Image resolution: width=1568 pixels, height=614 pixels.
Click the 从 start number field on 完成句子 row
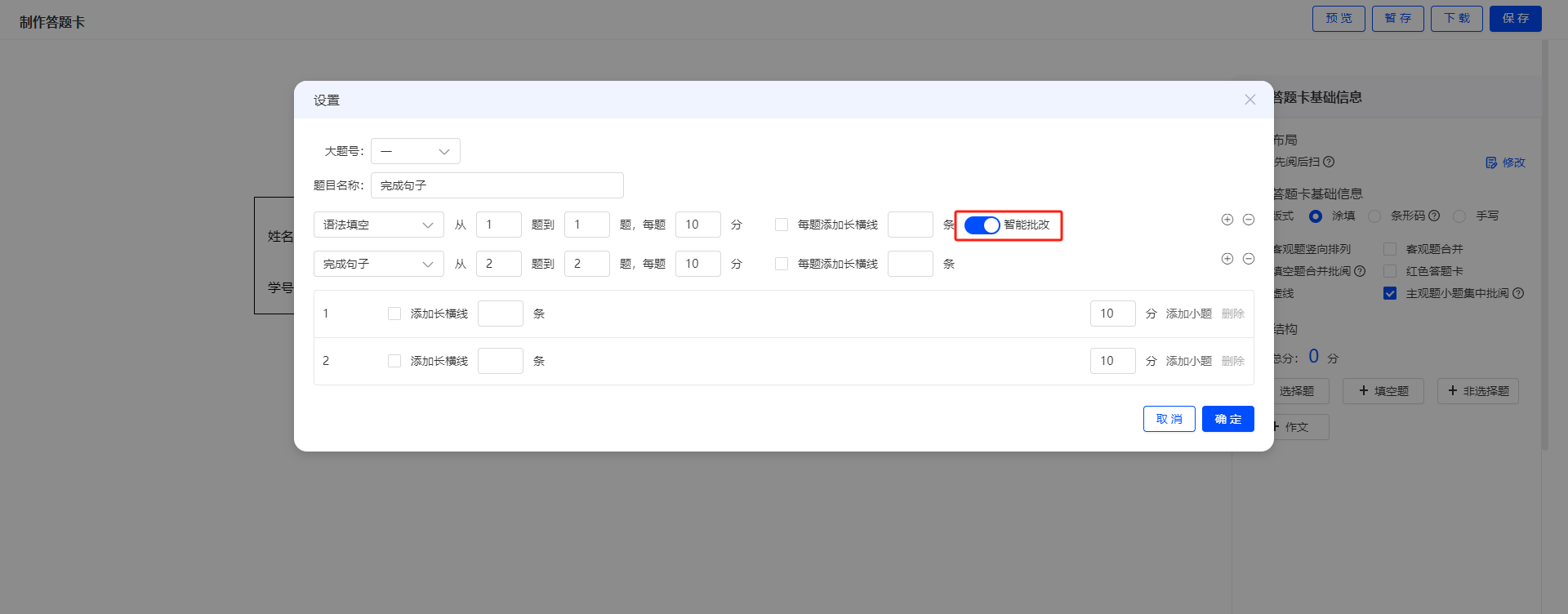pos(499,264)
